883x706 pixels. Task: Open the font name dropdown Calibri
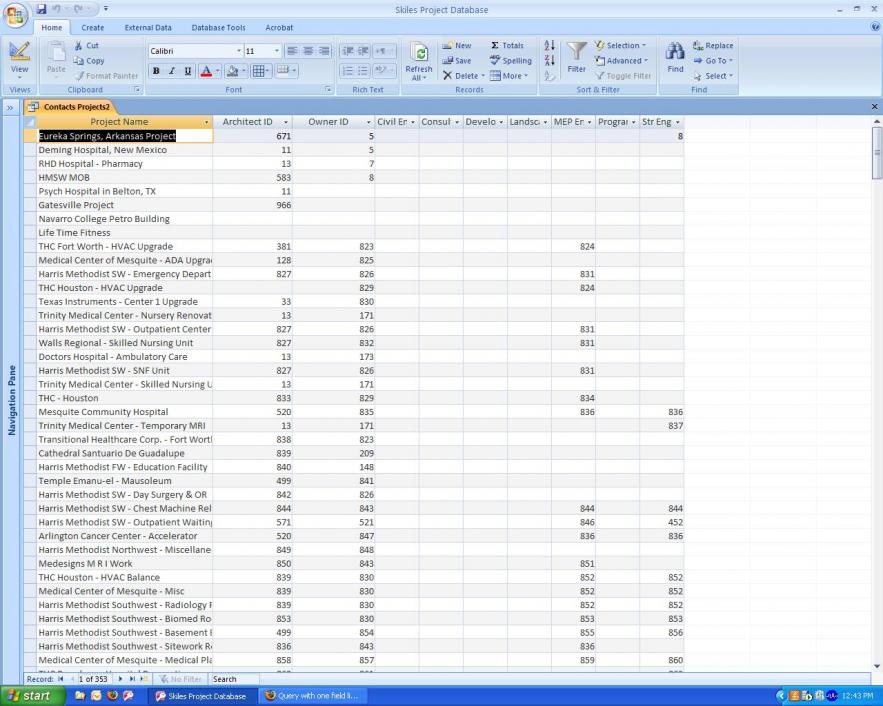click(x=239, y=51)
